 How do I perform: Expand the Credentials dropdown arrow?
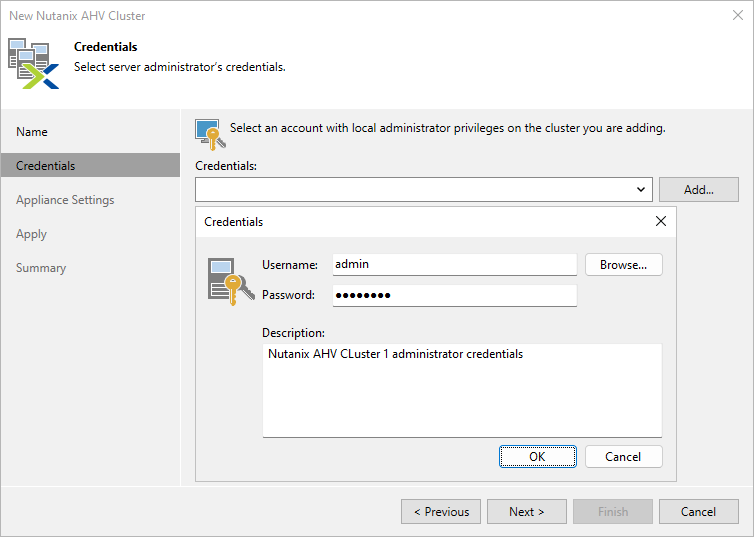[641, 189]
